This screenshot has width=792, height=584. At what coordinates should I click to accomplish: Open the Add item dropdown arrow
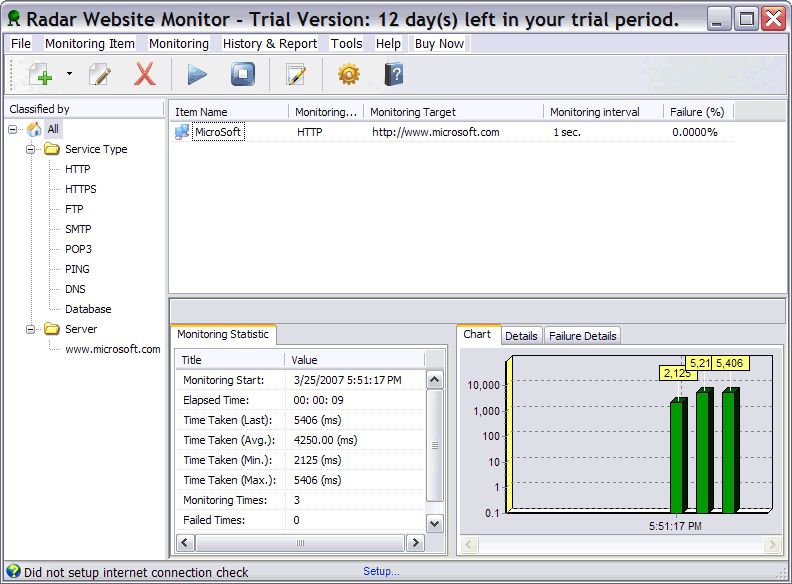click(69, 74)
